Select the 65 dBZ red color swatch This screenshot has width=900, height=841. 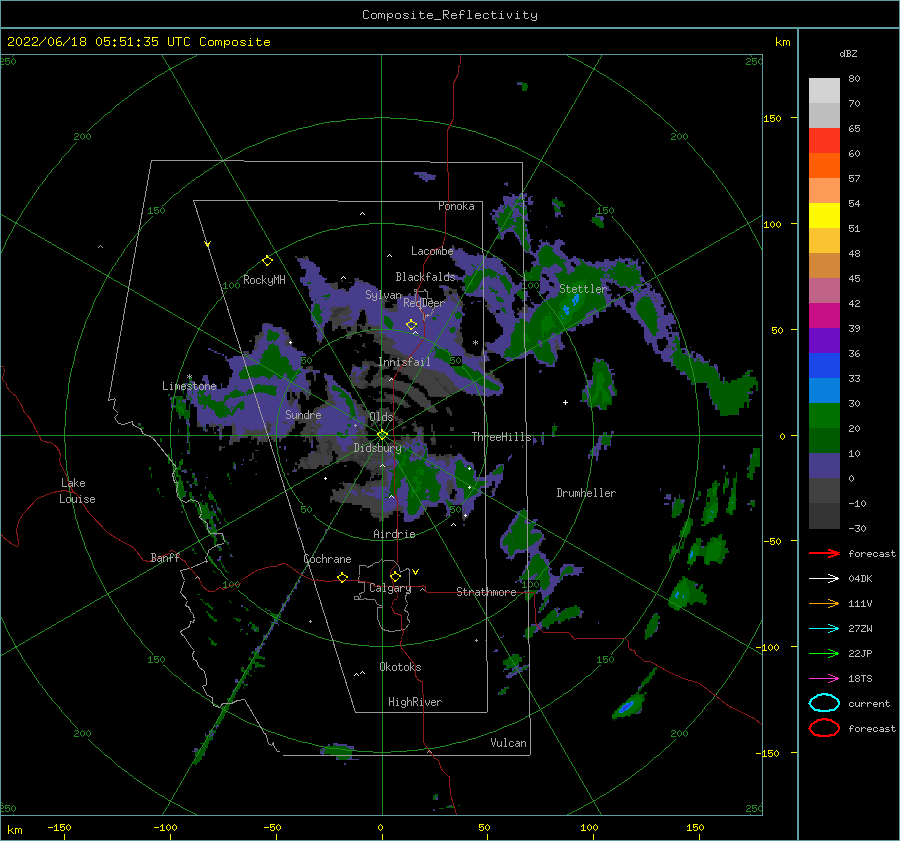tap(824, 140)
